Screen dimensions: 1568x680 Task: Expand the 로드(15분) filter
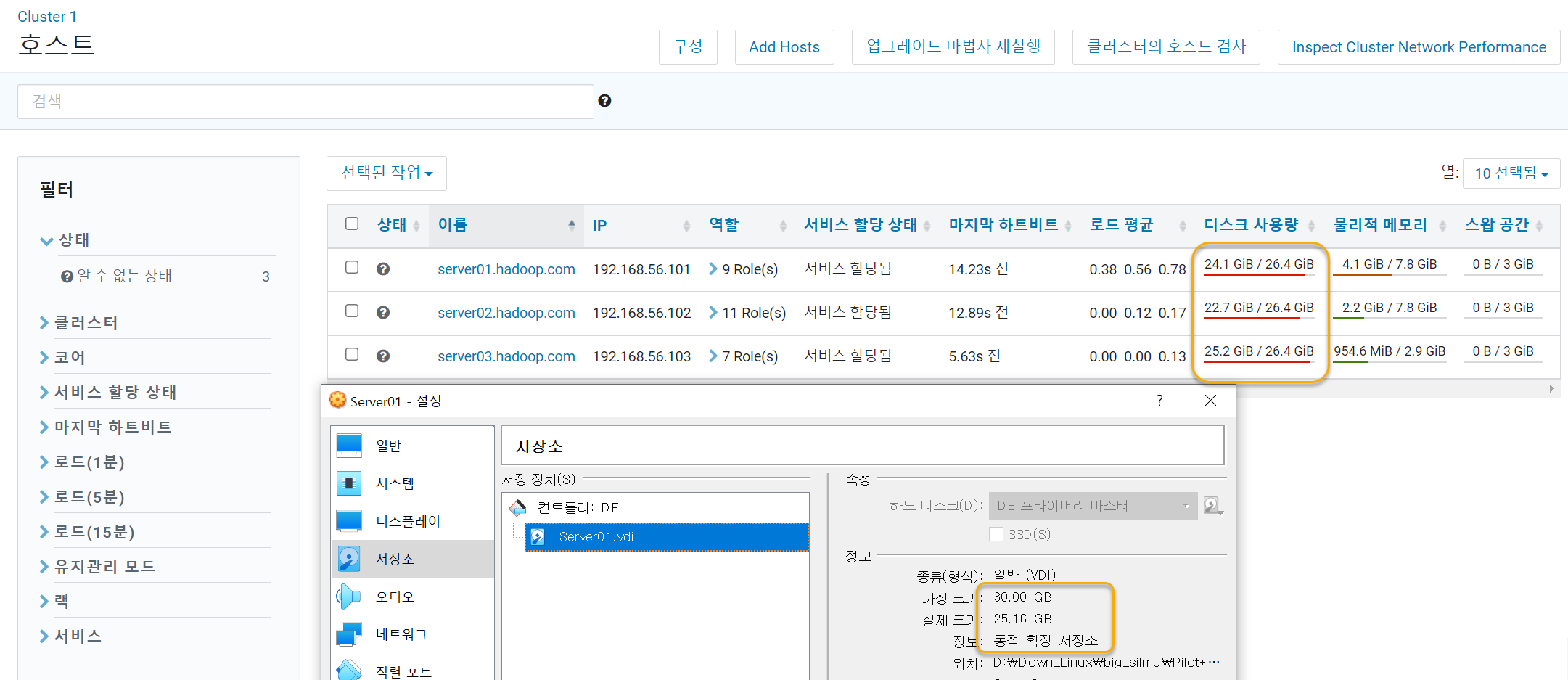(45, 532)
